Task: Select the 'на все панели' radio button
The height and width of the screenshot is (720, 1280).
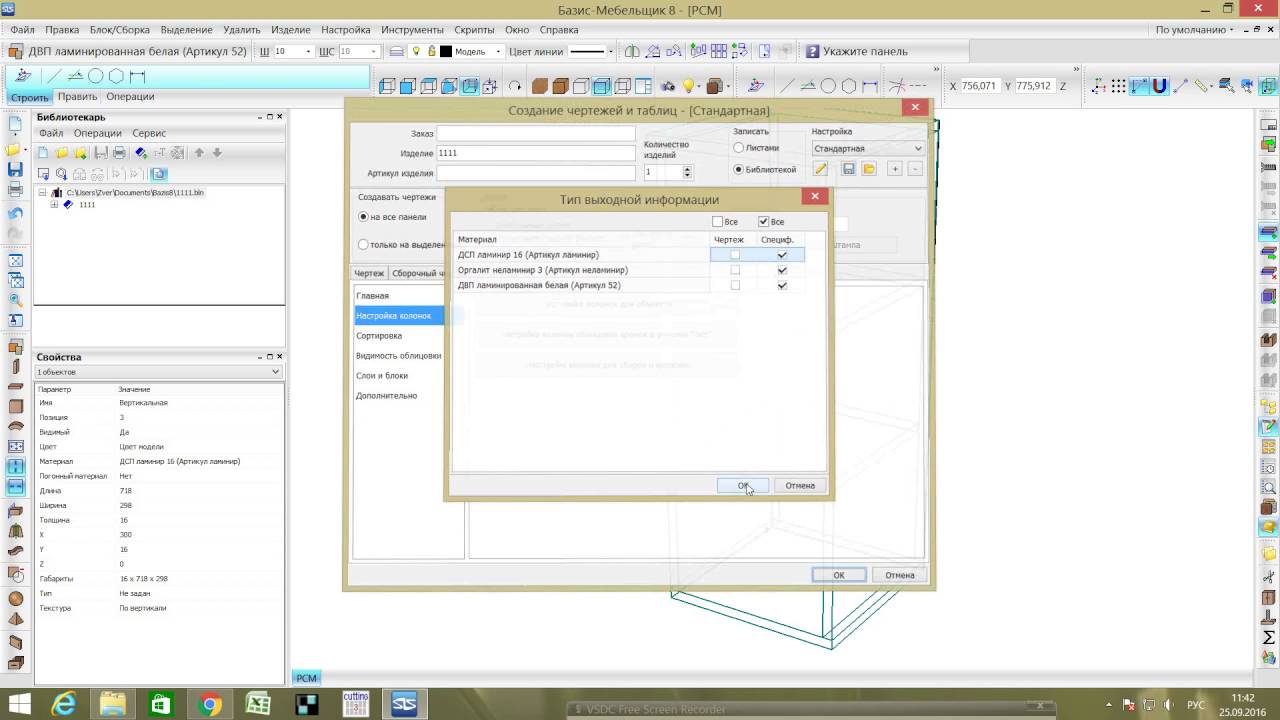Action: [363, 217]
